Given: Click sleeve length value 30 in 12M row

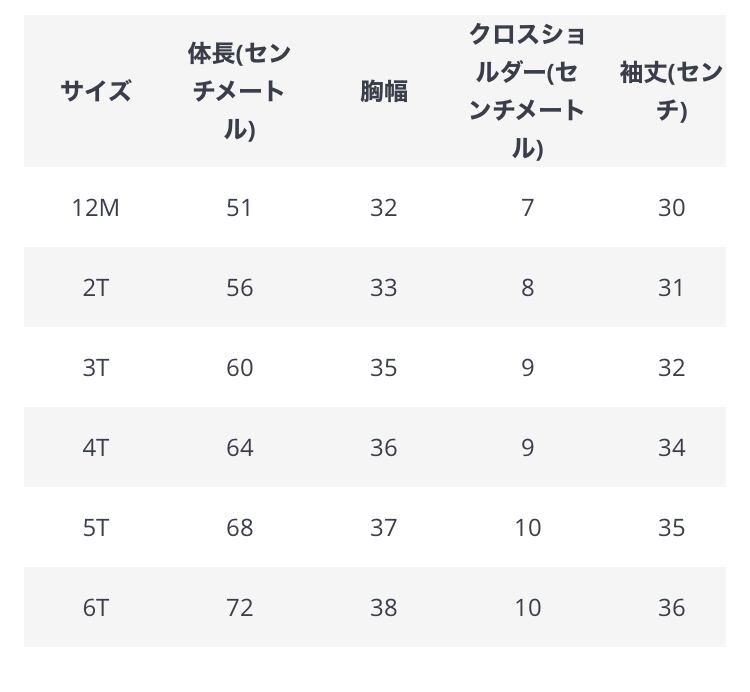Looking at the screenshot, I should pos(671,208).
